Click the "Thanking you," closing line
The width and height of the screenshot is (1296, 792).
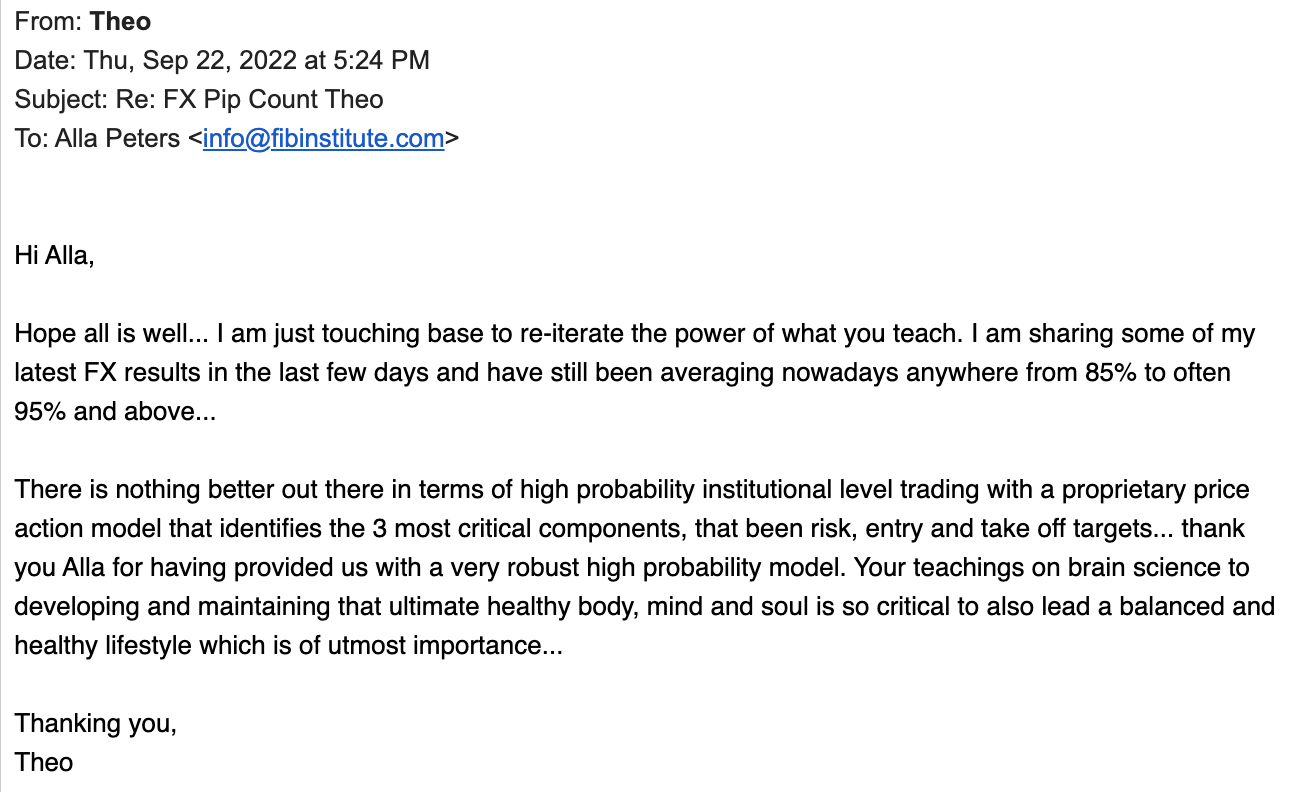coord(96,724)
